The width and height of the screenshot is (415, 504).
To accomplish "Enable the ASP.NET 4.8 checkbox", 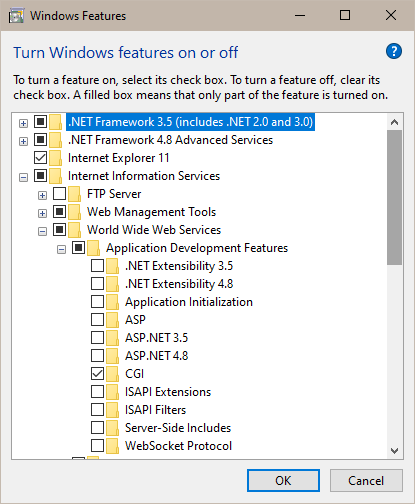I will click(x=97, y=356).
